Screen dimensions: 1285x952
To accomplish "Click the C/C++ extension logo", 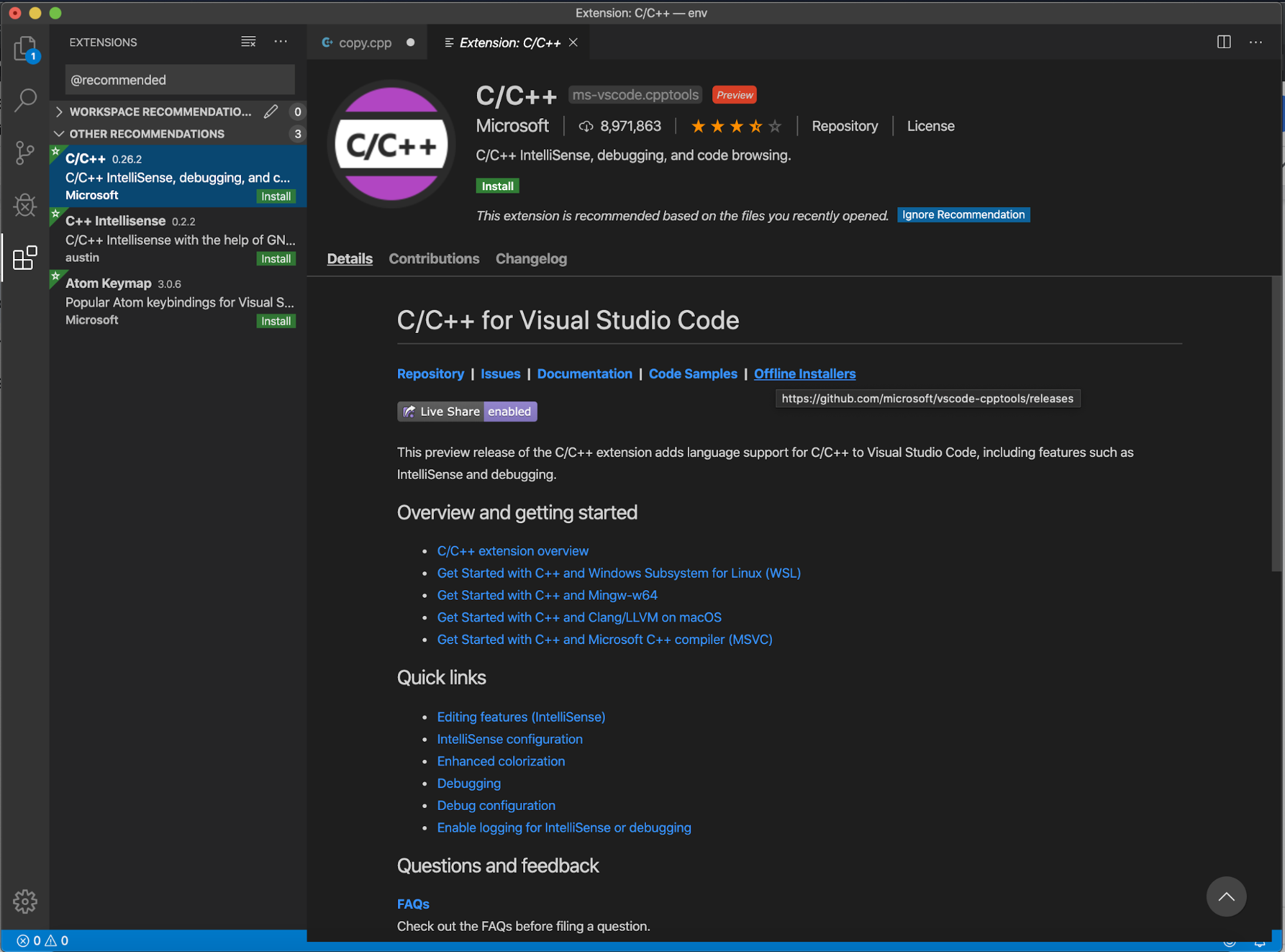I will 391,144.
